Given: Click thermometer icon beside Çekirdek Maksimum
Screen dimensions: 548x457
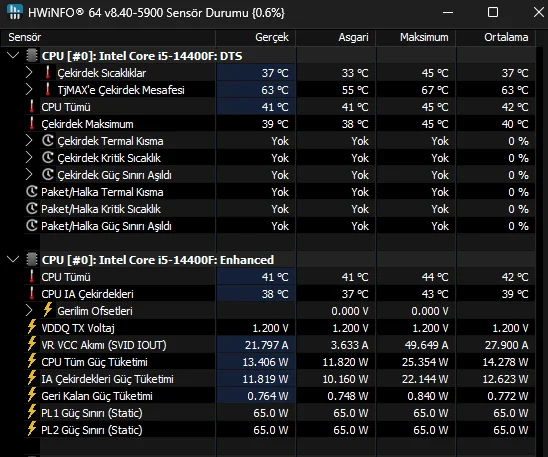Looking at the screenshot, I should pos(32,124).
